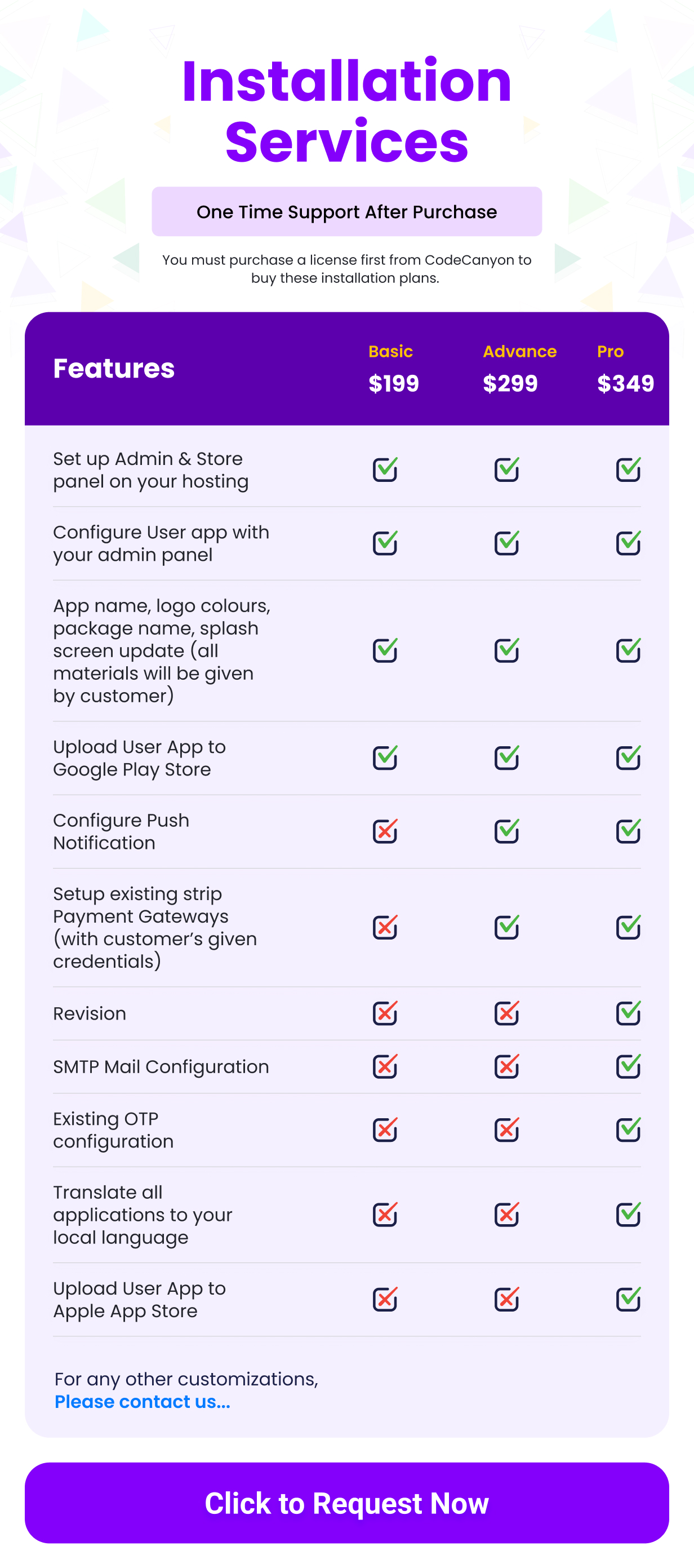
Task: Click Advance checkbox for strip Payment Gateways setup
Action: tap(506, 927)
